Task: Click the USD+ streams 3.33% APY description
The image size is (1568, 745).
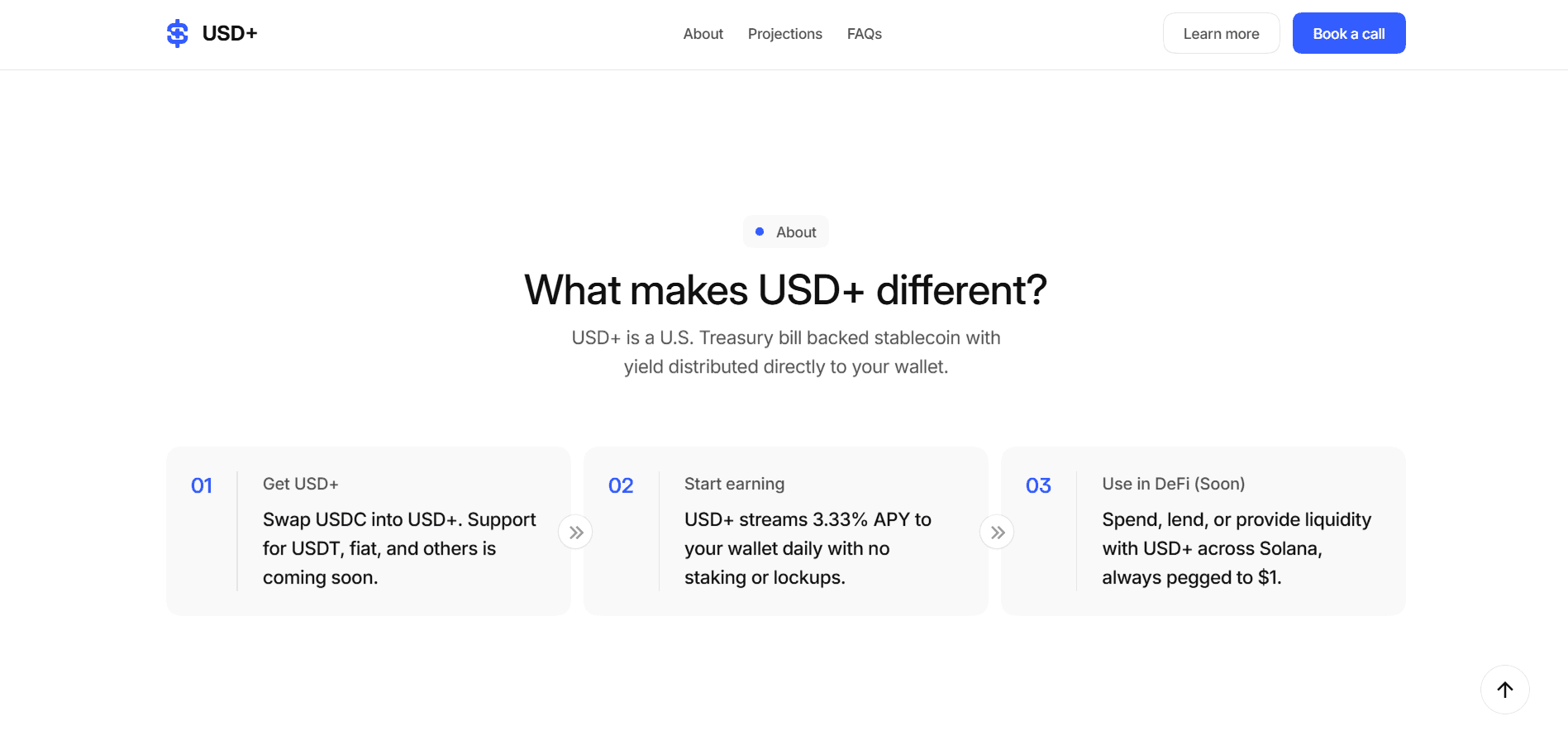Action: [x=808, y=548]
